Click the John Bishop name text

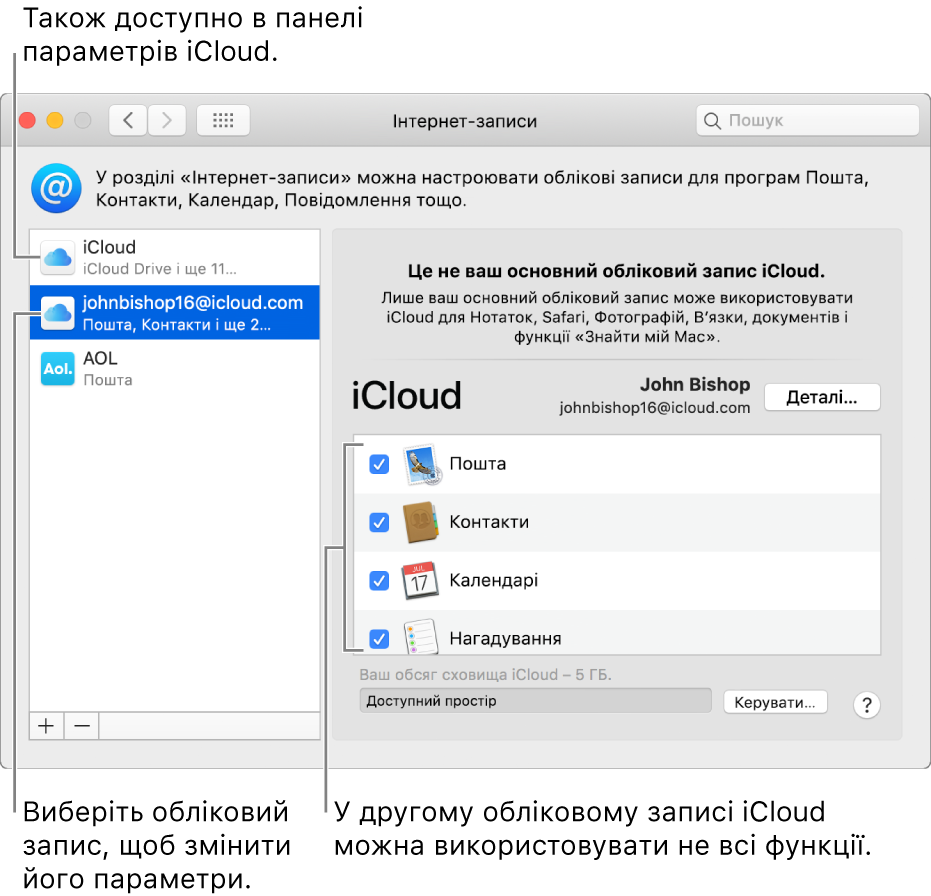695,385
